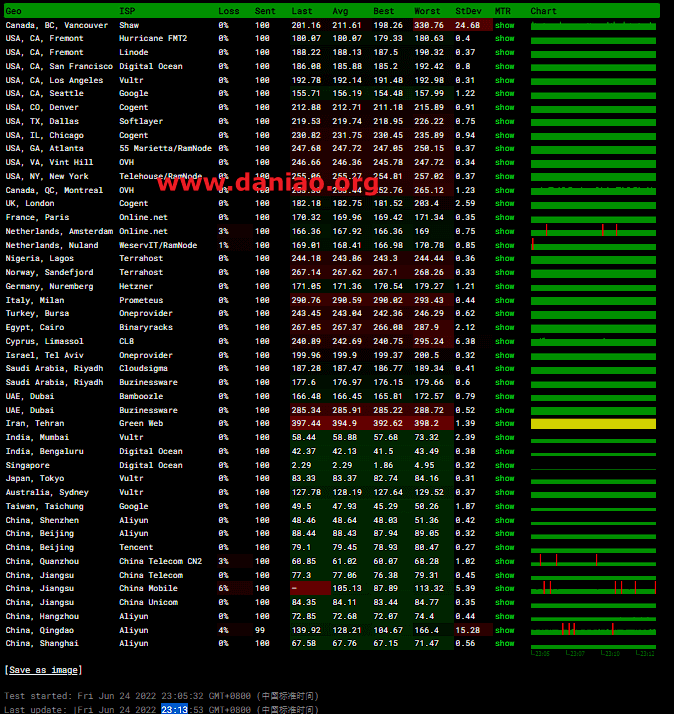
Task: Click 'China, Shenzhen' location text
Action: tap(42, 520)
